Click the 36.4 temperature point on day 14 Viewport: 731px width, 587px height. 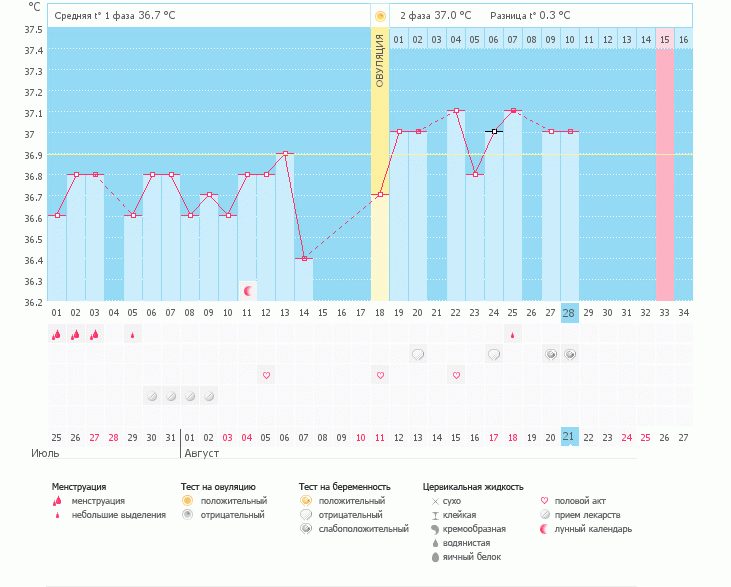pyautogui.click(x=304, y=258)
